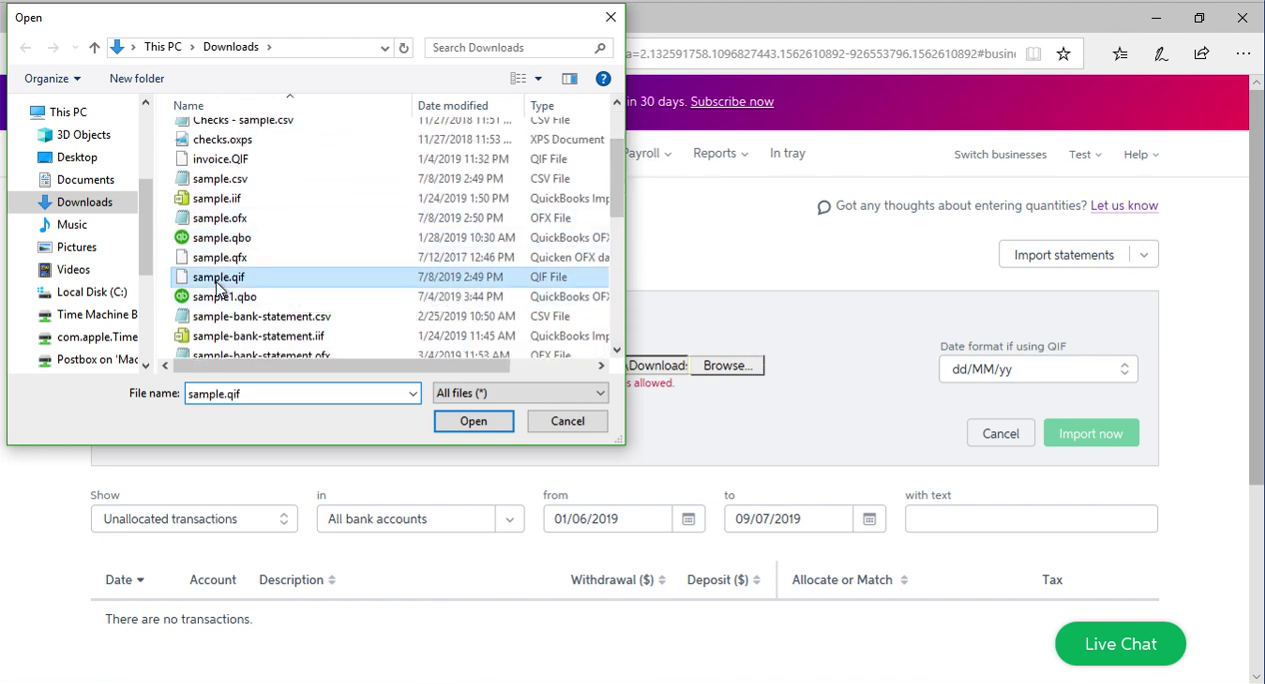1265x684 pixels.
Task: Open the Test business menu
Action: tap(1085, 155)
